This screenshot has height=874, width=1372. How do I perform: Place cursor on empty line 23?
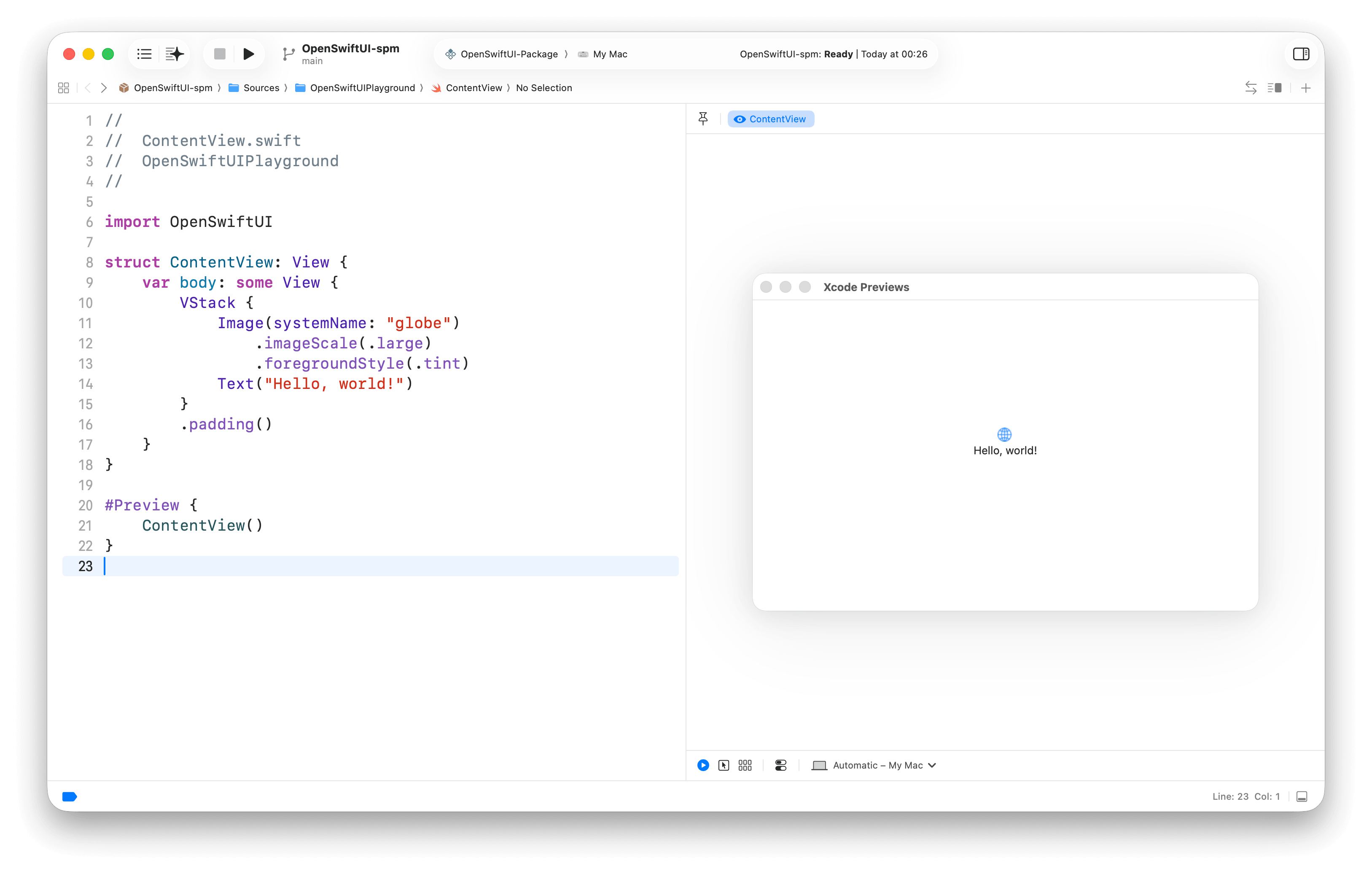coord(370,566)
